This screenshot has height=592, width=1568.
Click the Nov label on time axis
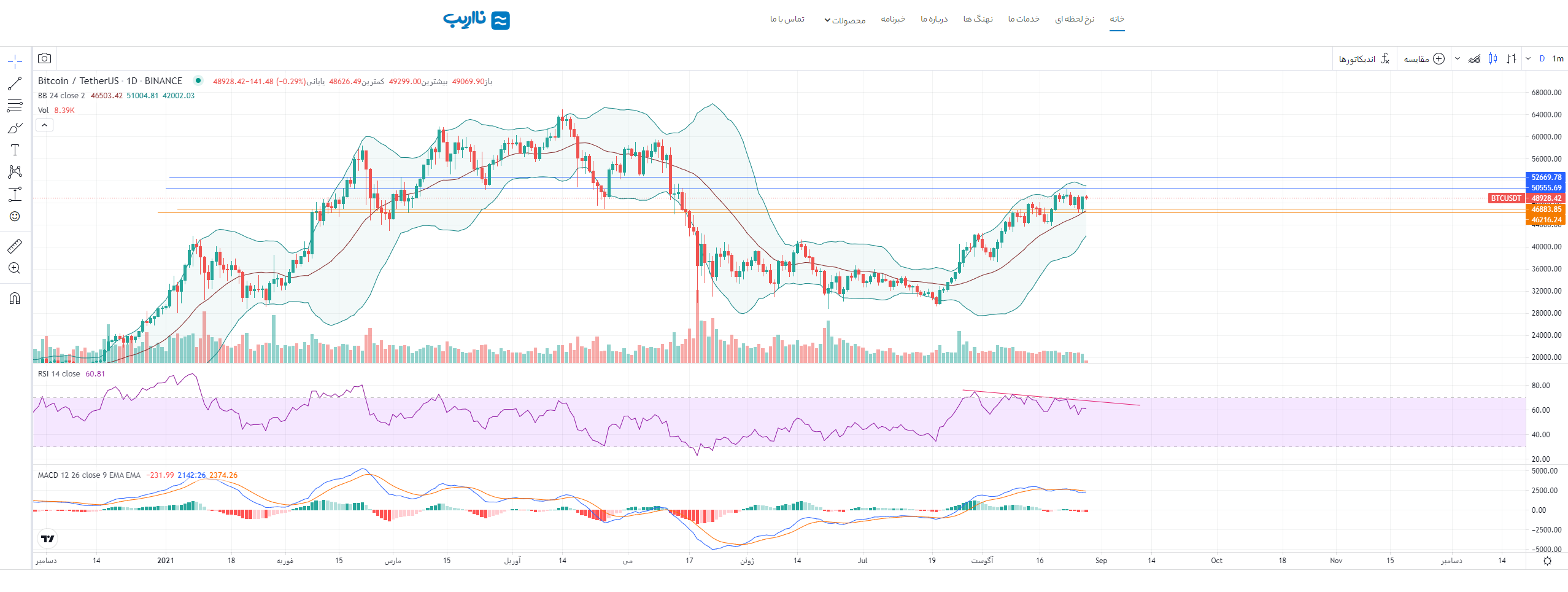(x=1336, y=561)
